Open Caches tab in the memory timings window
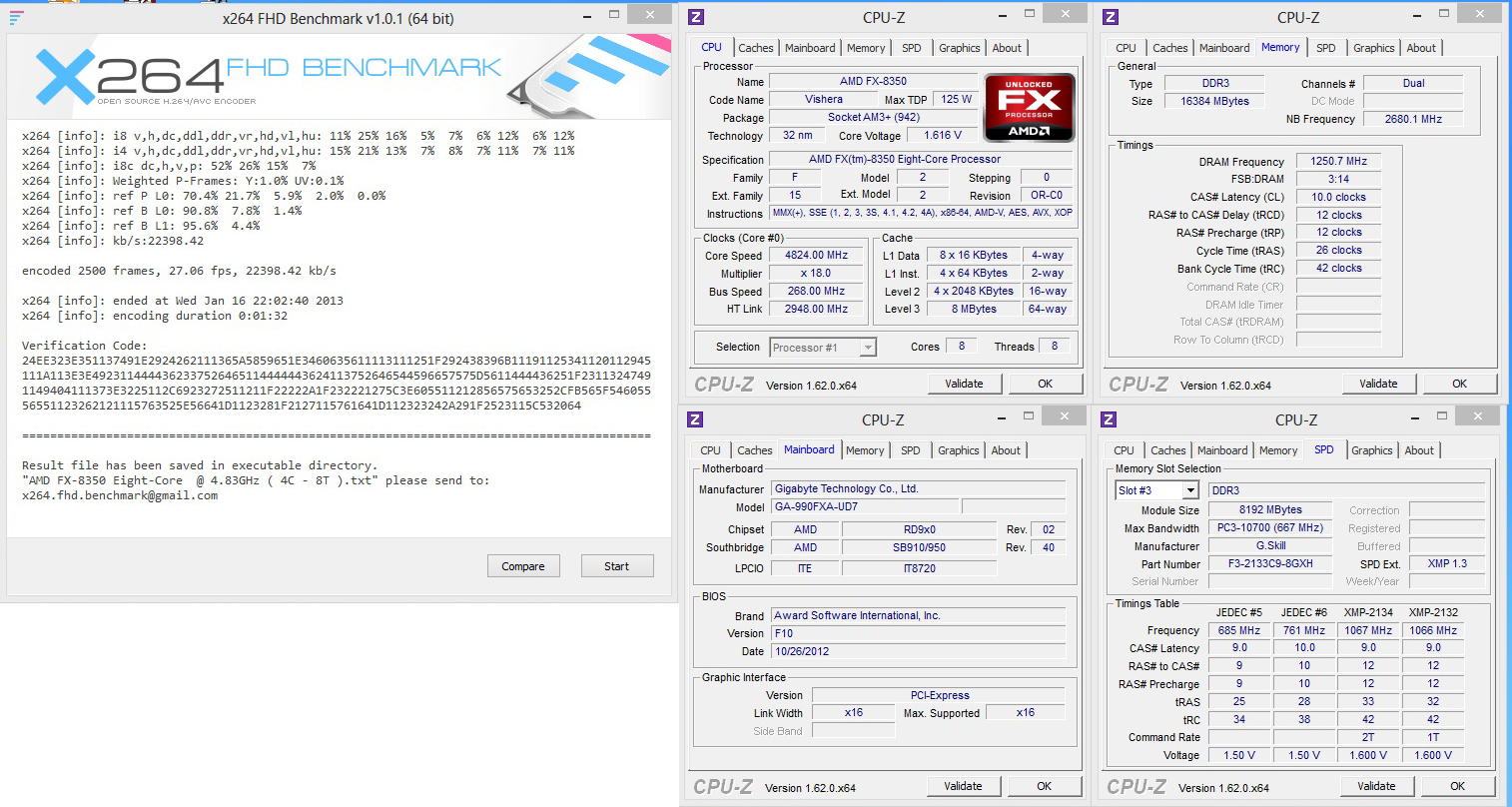The height and width of the screenshot is (807, 1512). coord(1170,48)
